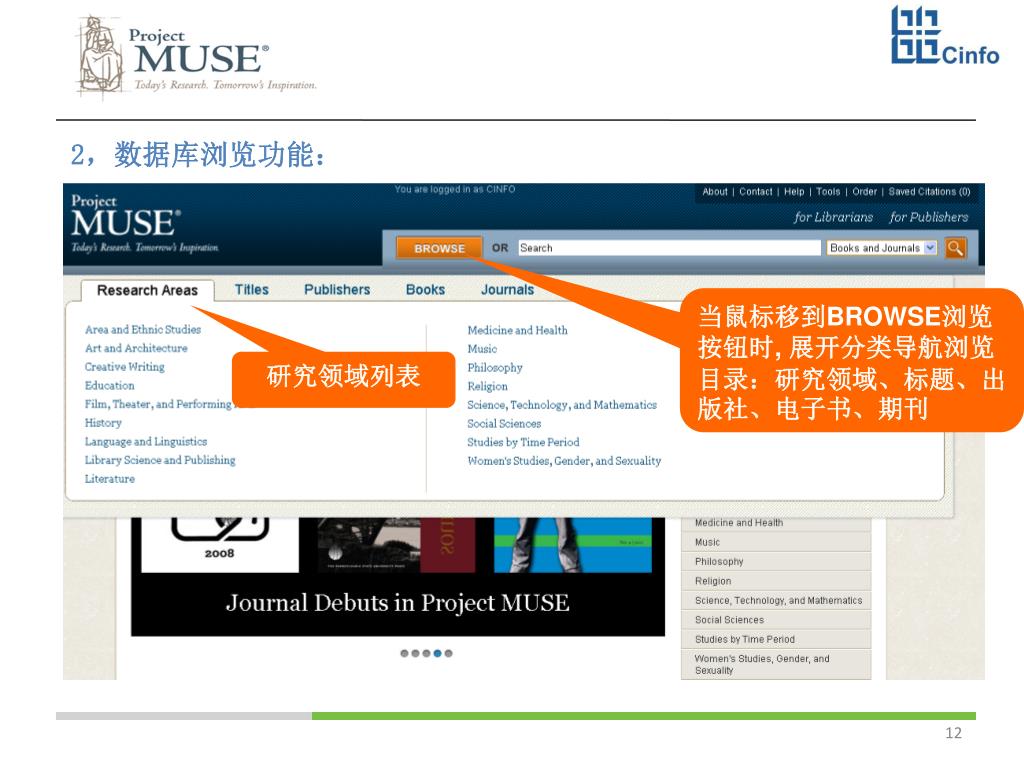Browse Art and Architecture
The image size is (1024, 768).
[136, 348]
